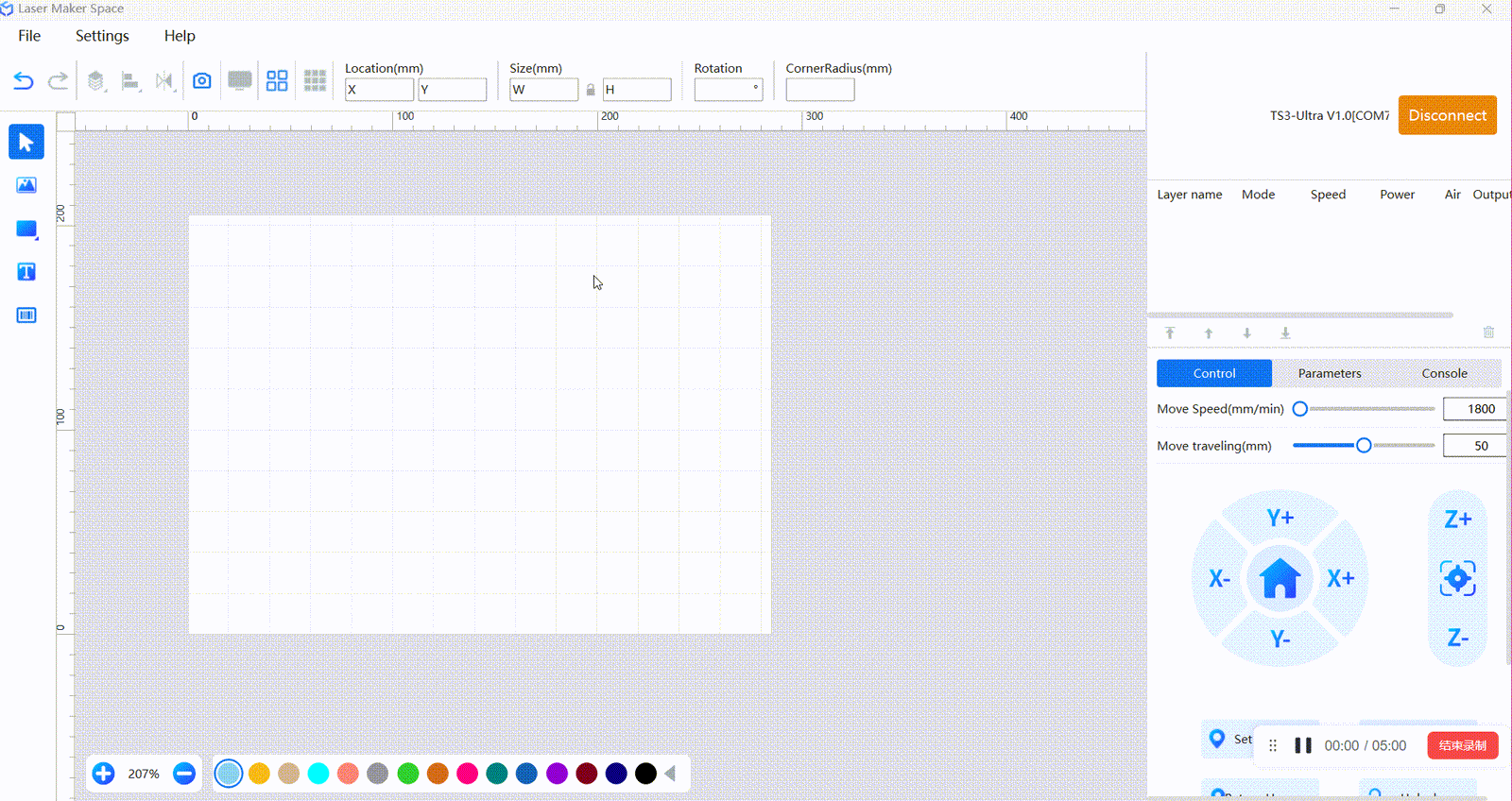Image resolution: width=1512 pixels, height=801 pixels.
Task: Click the CornerRadius input field
Action: tap(820, 90)
